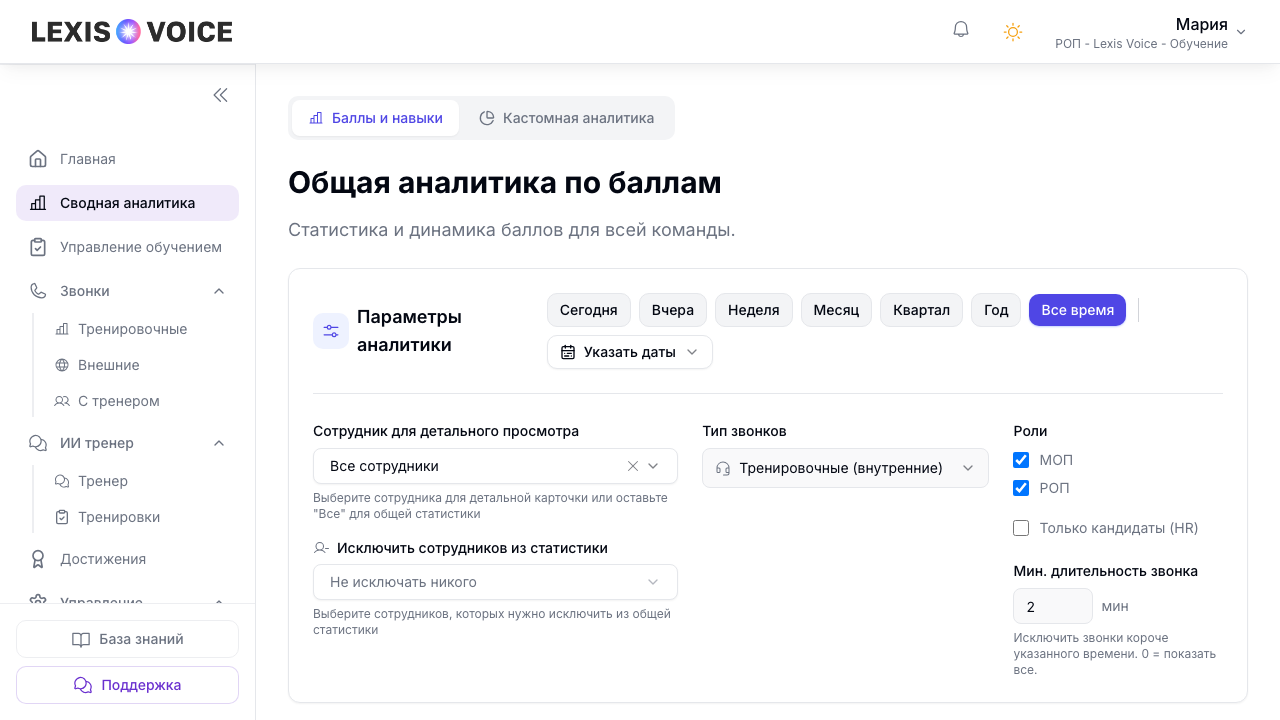
Task: Select the Сегодня period button
Action: click(589, 310)
